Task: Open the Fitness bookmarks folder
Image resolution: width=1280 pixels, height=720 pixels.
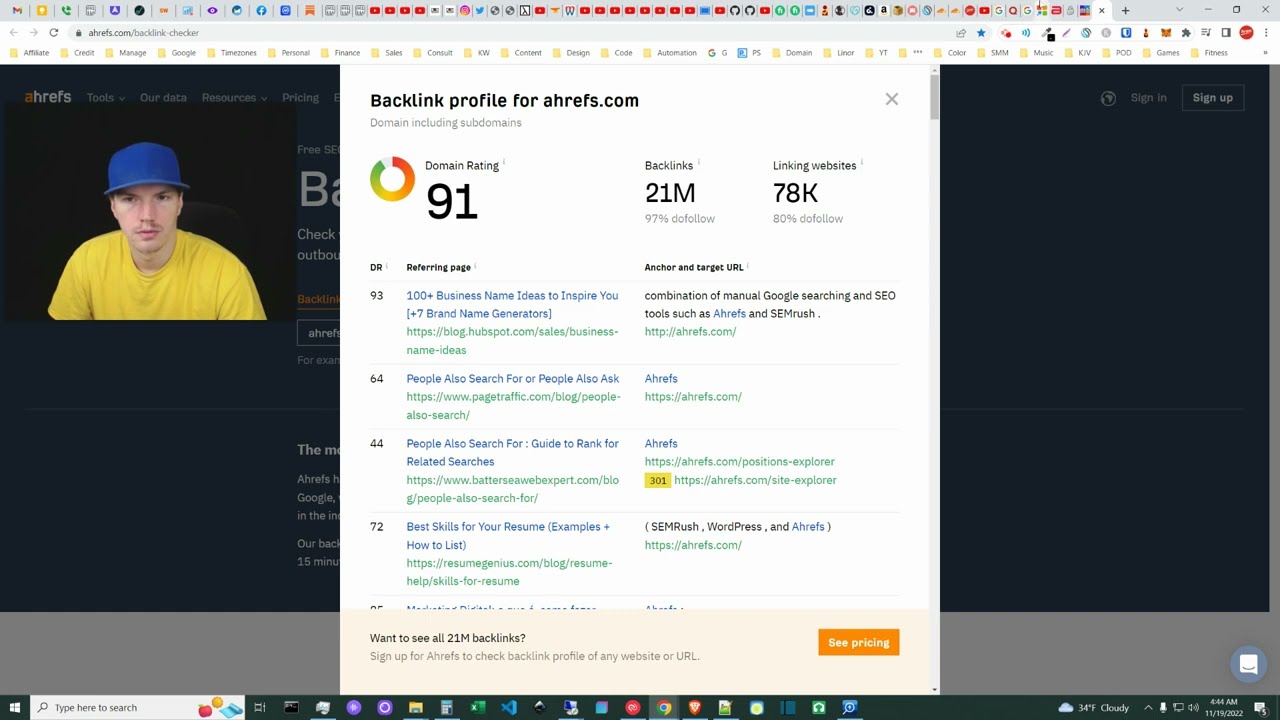Action: tap(1209, 53)
